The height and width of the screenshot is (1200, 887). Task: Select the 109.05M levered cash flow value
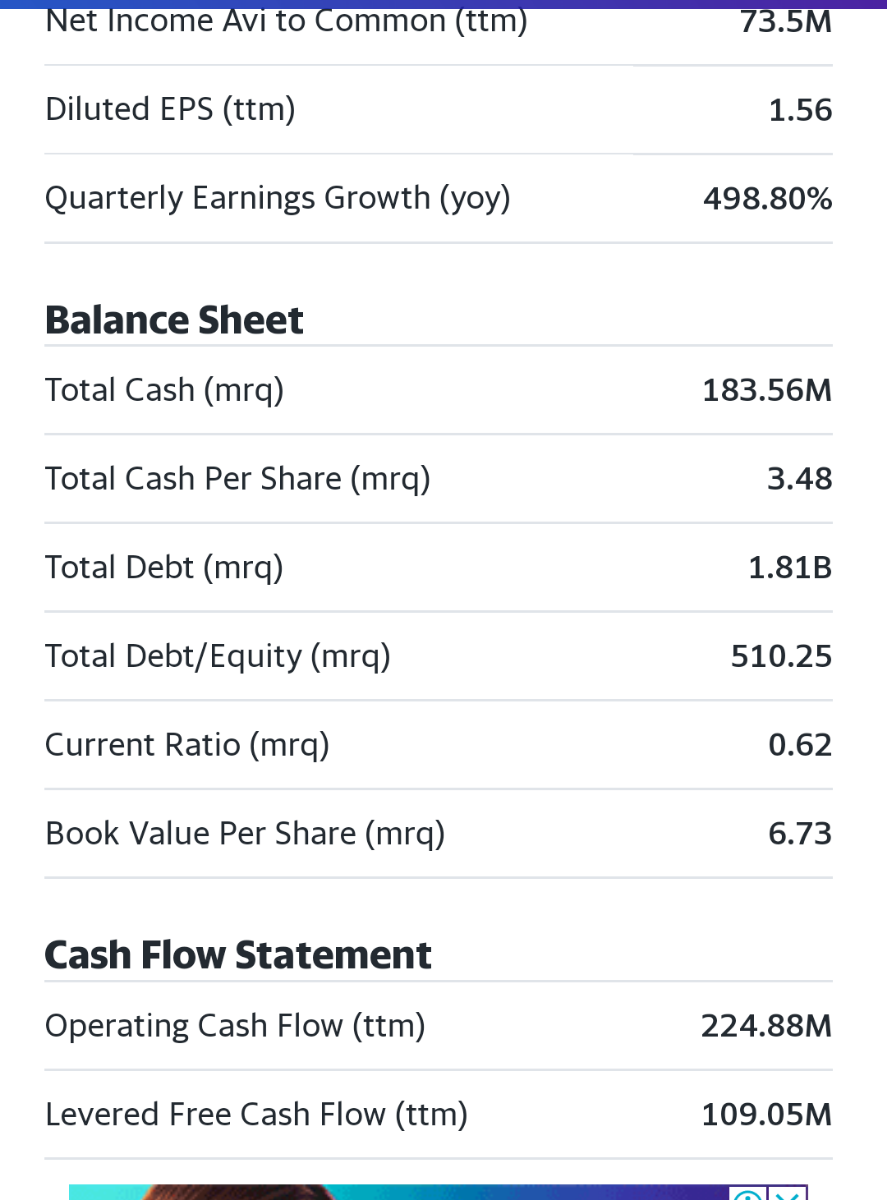coord(766,1114)
